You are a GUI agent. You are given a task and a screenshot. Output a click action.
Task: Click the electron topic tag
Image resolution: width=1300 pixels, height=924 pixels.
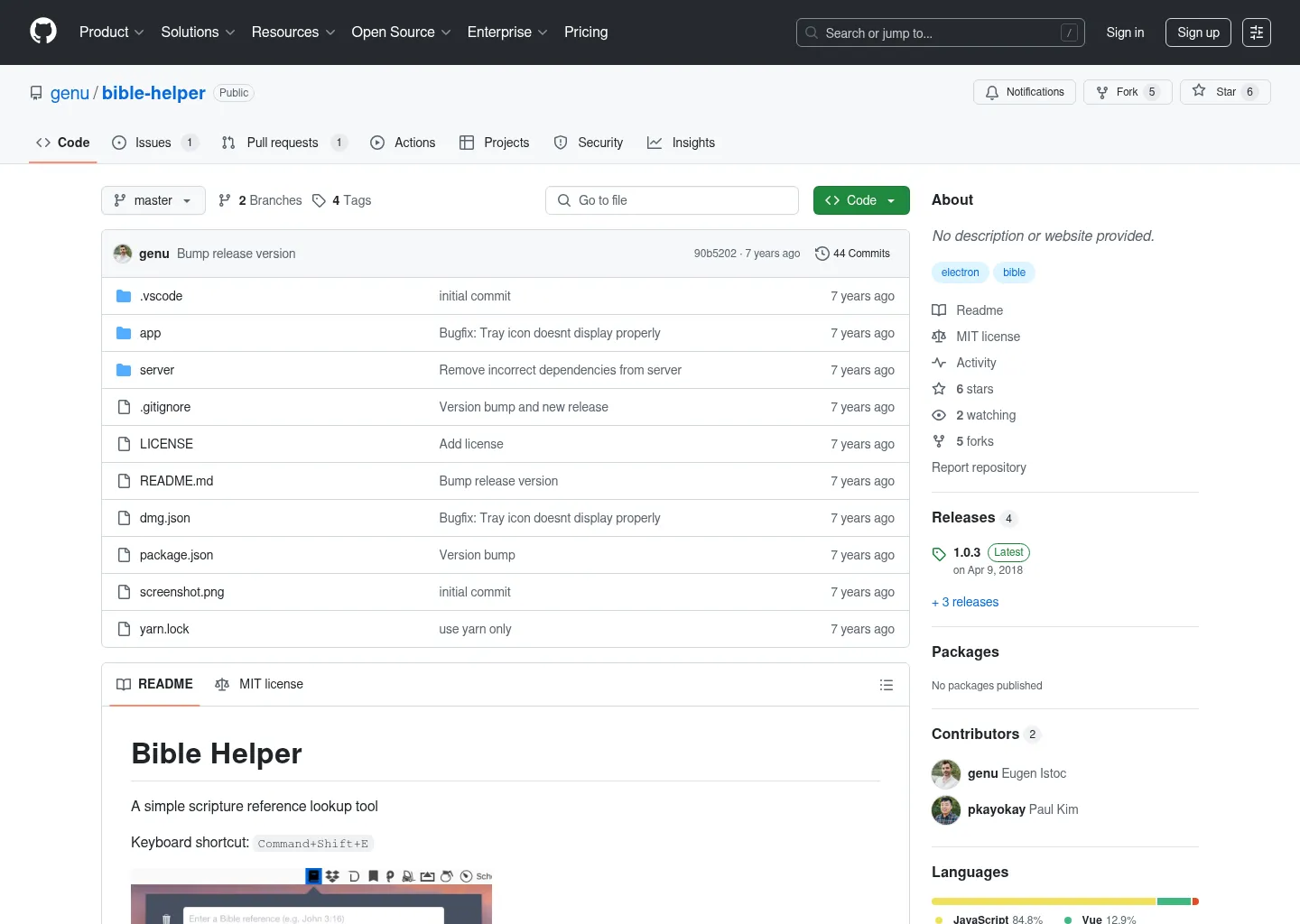[x=960, y=273]
